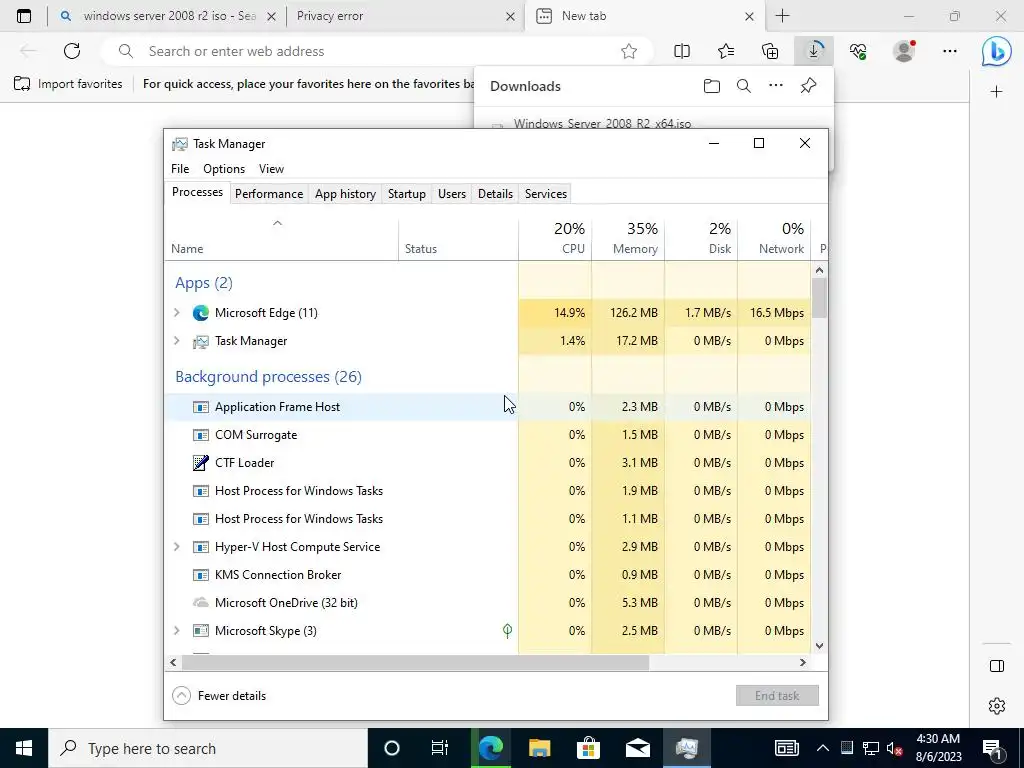
Task: Switch to the Startup tab
Action: pyautogui.click(x=407, y=194)
